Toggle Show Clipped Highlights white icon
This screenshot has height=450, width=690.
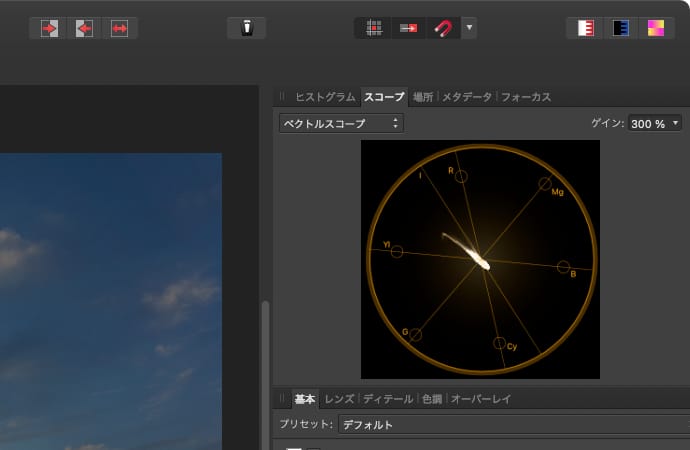click(585, 28)
